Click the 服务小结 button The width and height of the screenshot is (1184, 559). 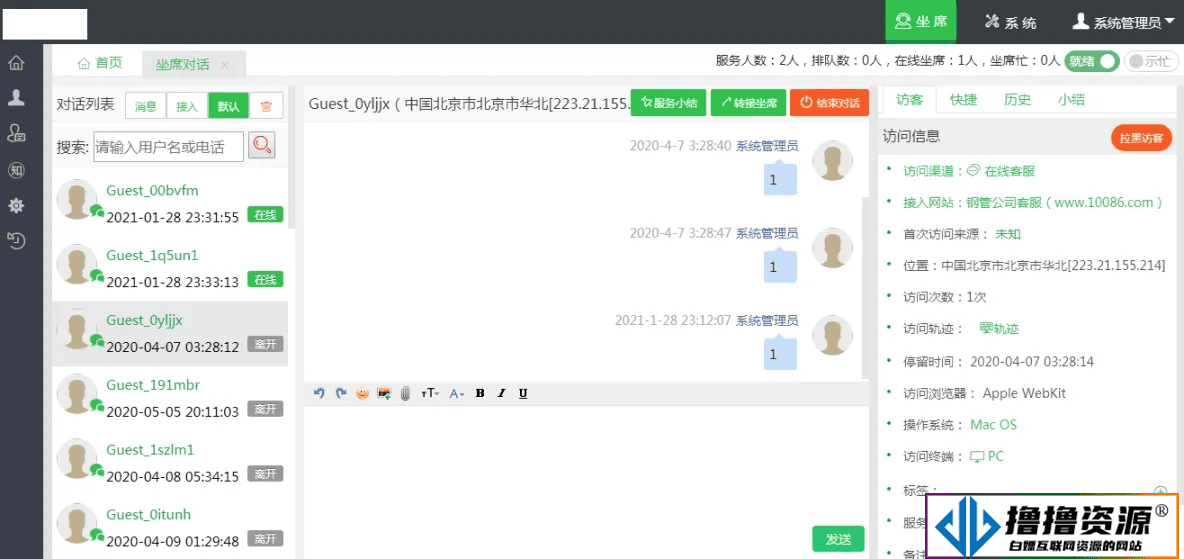click(668, 103)
